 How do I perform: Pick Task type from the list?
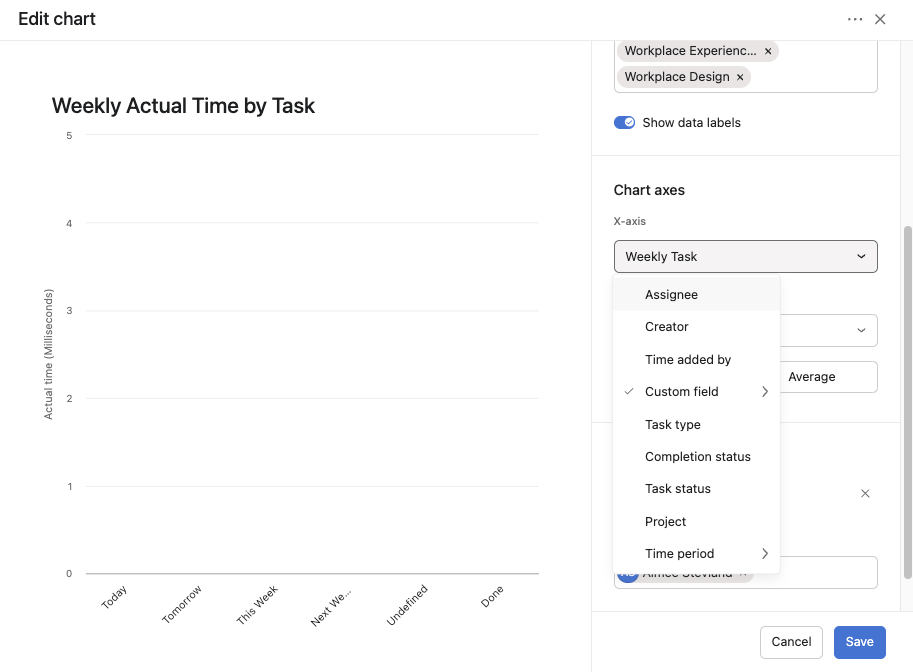672,424
